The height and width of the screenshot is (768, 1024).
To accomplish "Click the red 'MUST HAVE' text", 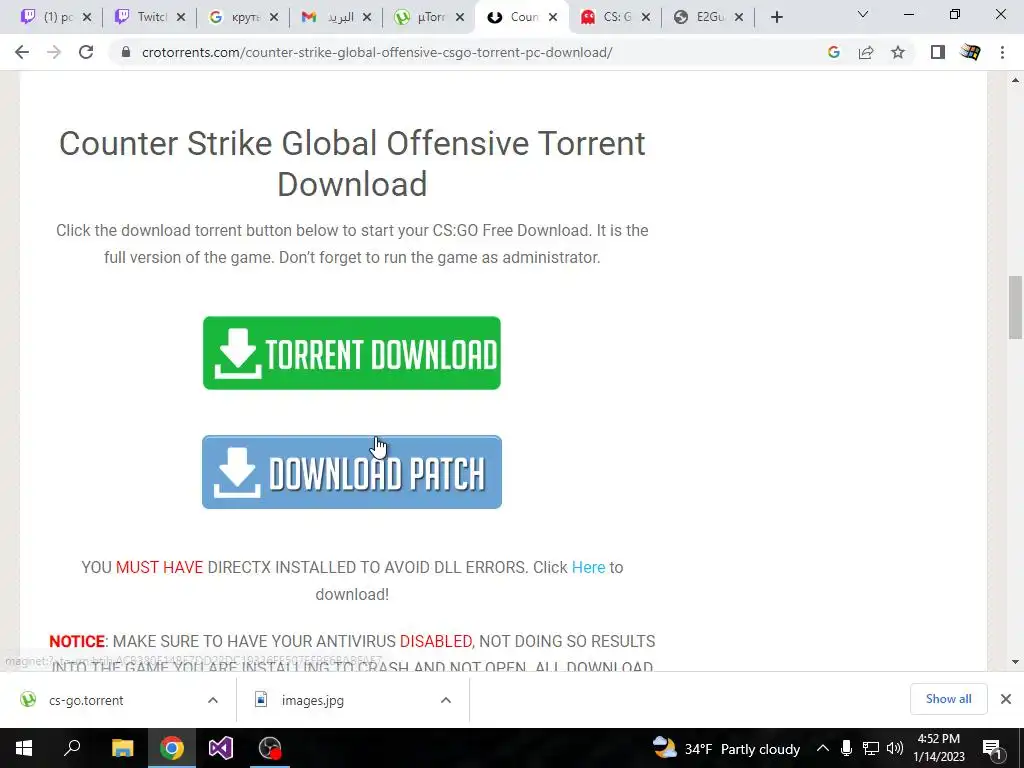I will click(x=159, y=568).
